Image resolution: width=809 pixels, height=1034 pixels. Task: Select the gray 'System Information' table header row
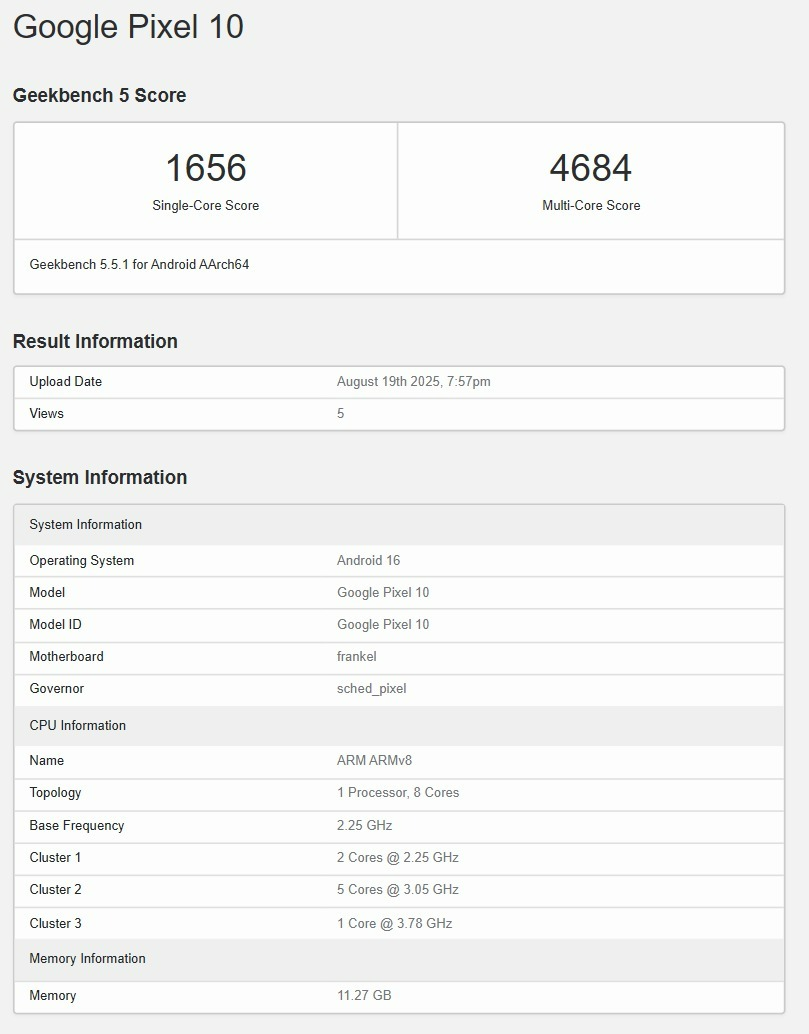[399, 525]
